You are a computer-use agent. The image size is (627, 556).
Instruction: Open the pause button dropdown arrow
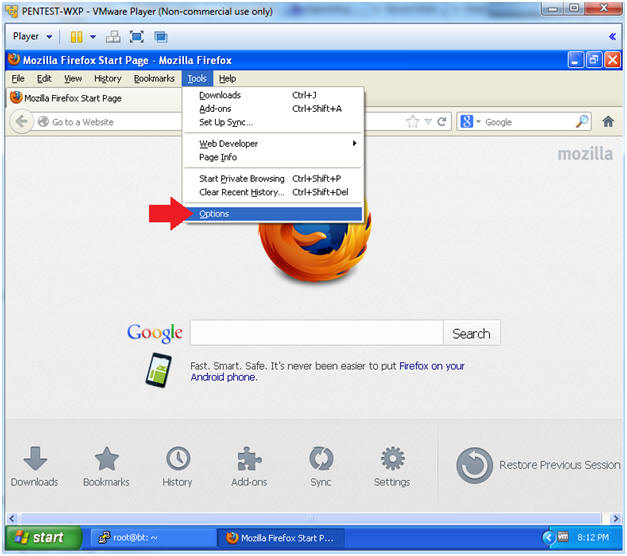pos(93,37)
